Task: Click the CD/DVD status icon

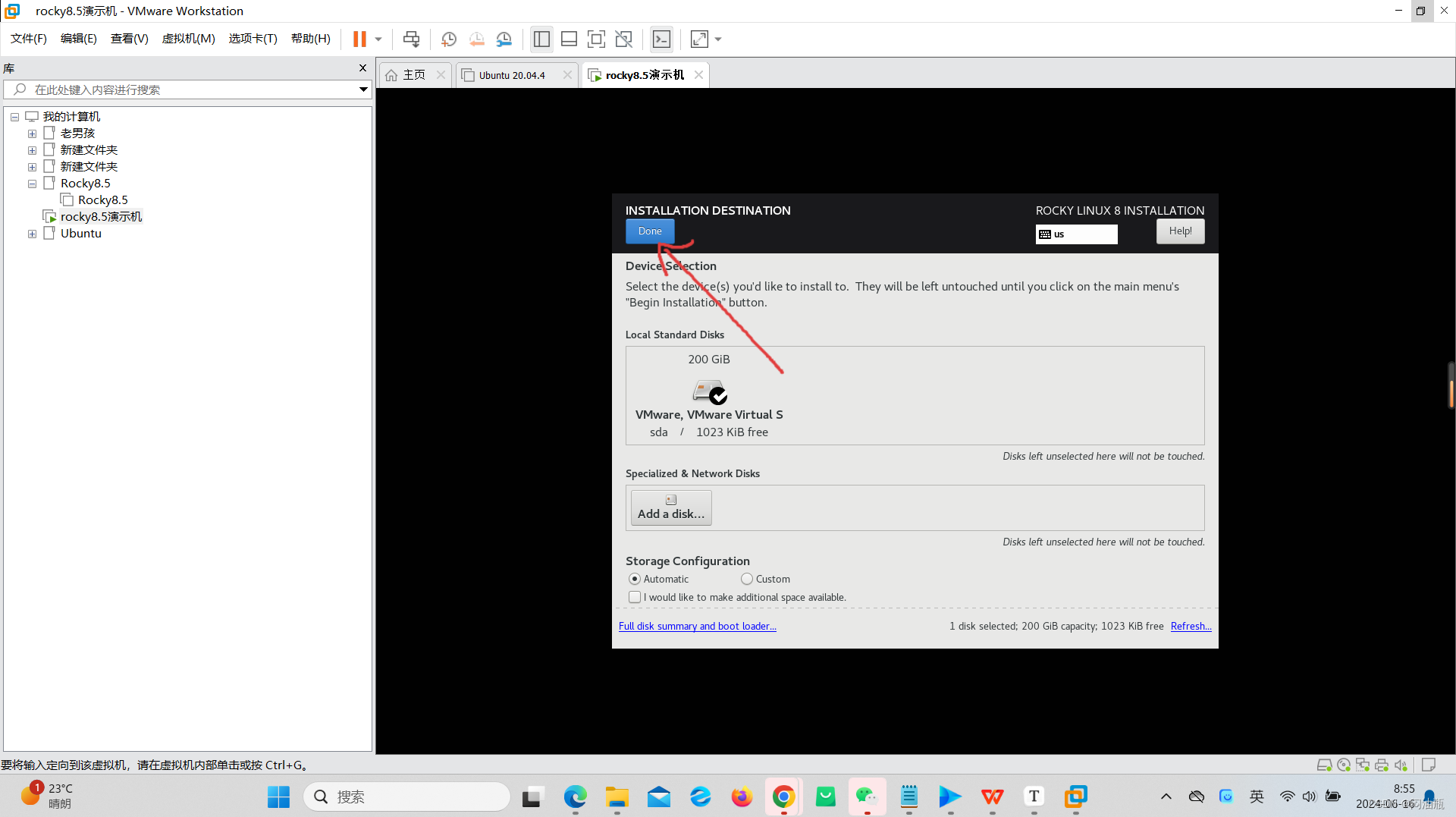Action: (1344, 765)
